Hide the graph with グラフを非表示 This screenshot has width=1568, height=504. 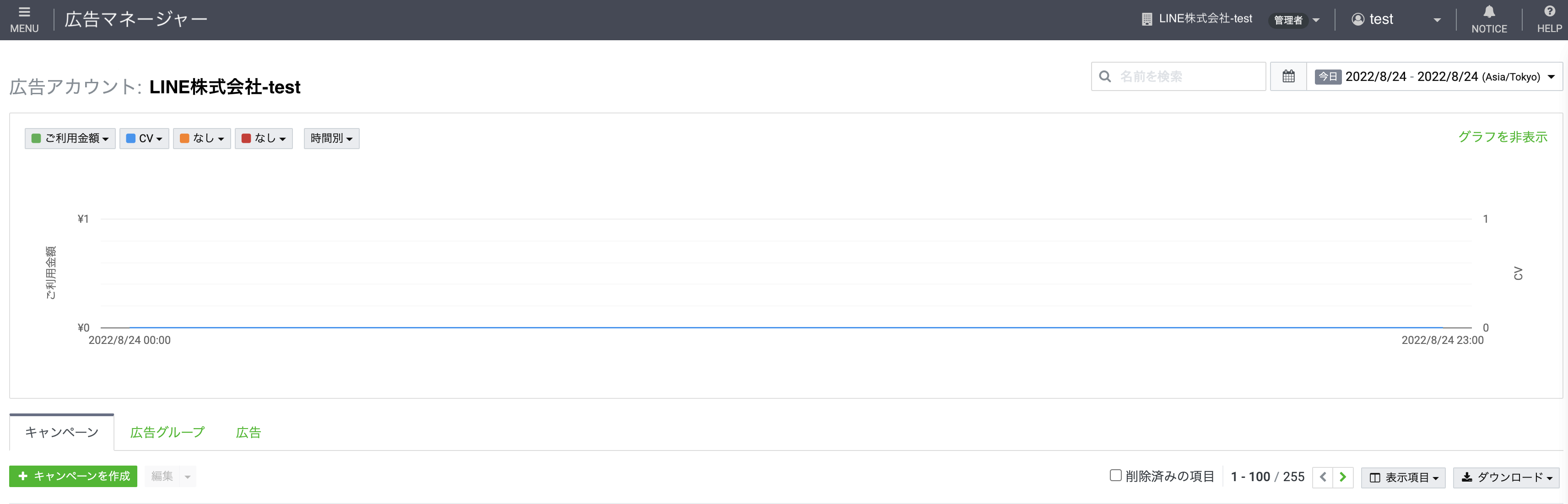coord(1502,137)
